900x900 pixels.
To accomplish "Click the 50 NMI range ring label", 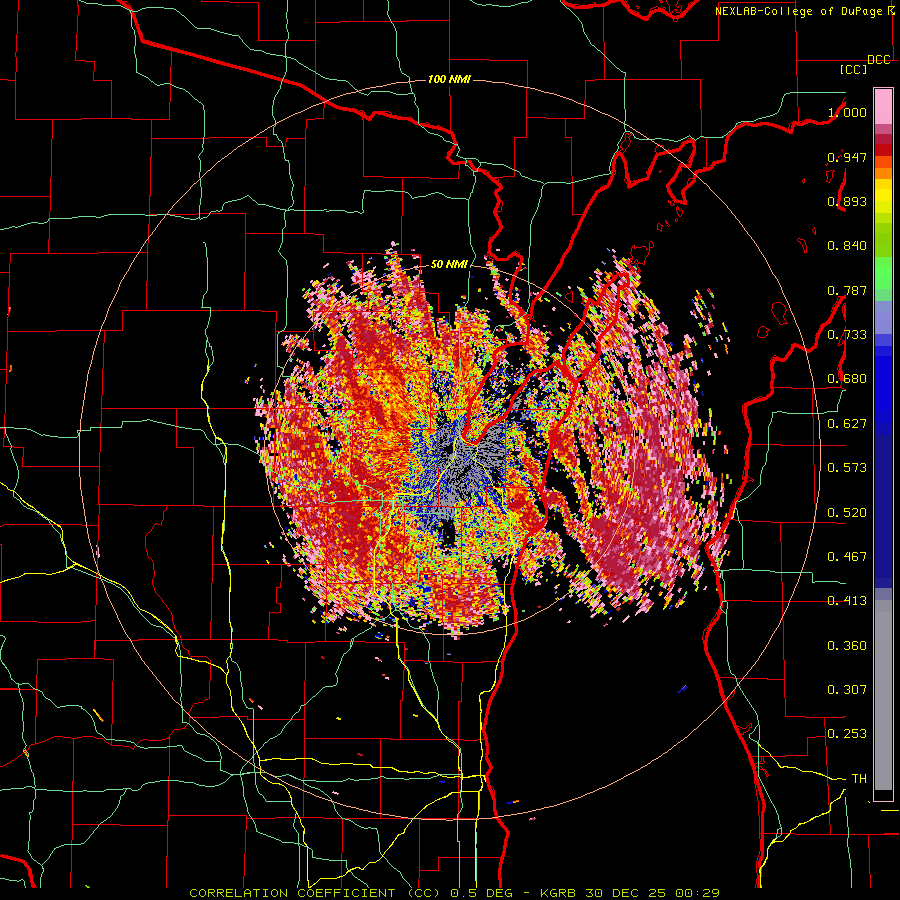I will (x=449, y=264).
